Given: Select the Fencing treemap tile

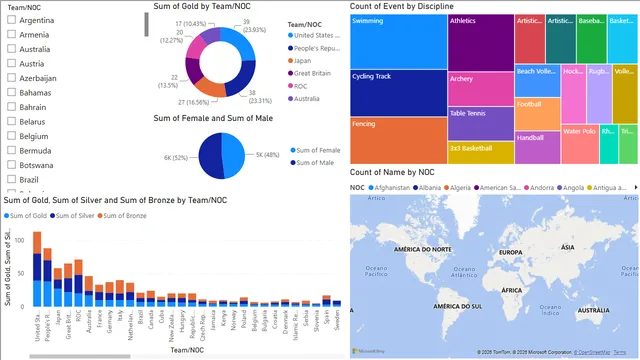Looking at the screenshot, I should click(398, 141).
